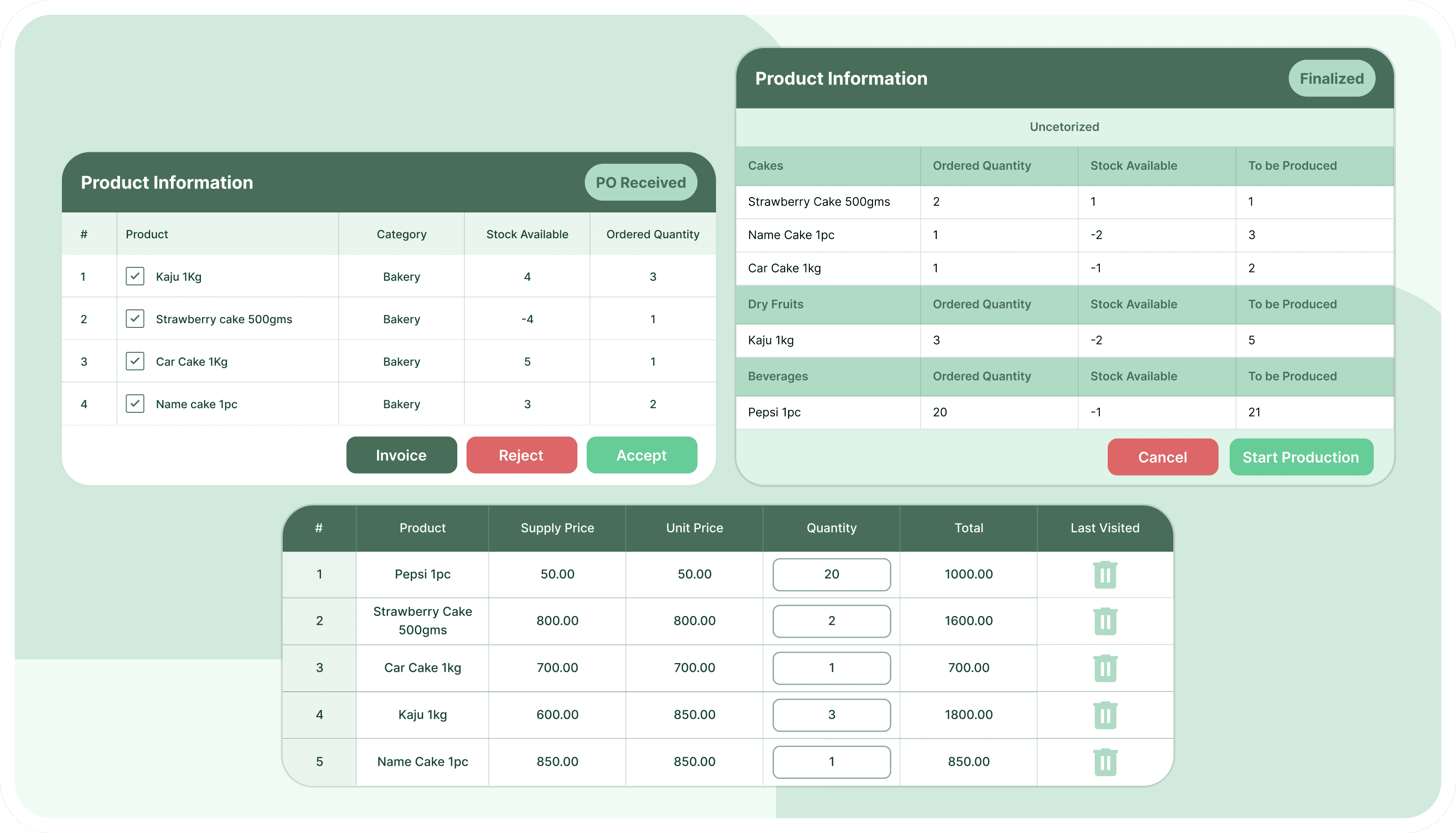
Task: Click the Reject button
Action: tap(521, 455)
